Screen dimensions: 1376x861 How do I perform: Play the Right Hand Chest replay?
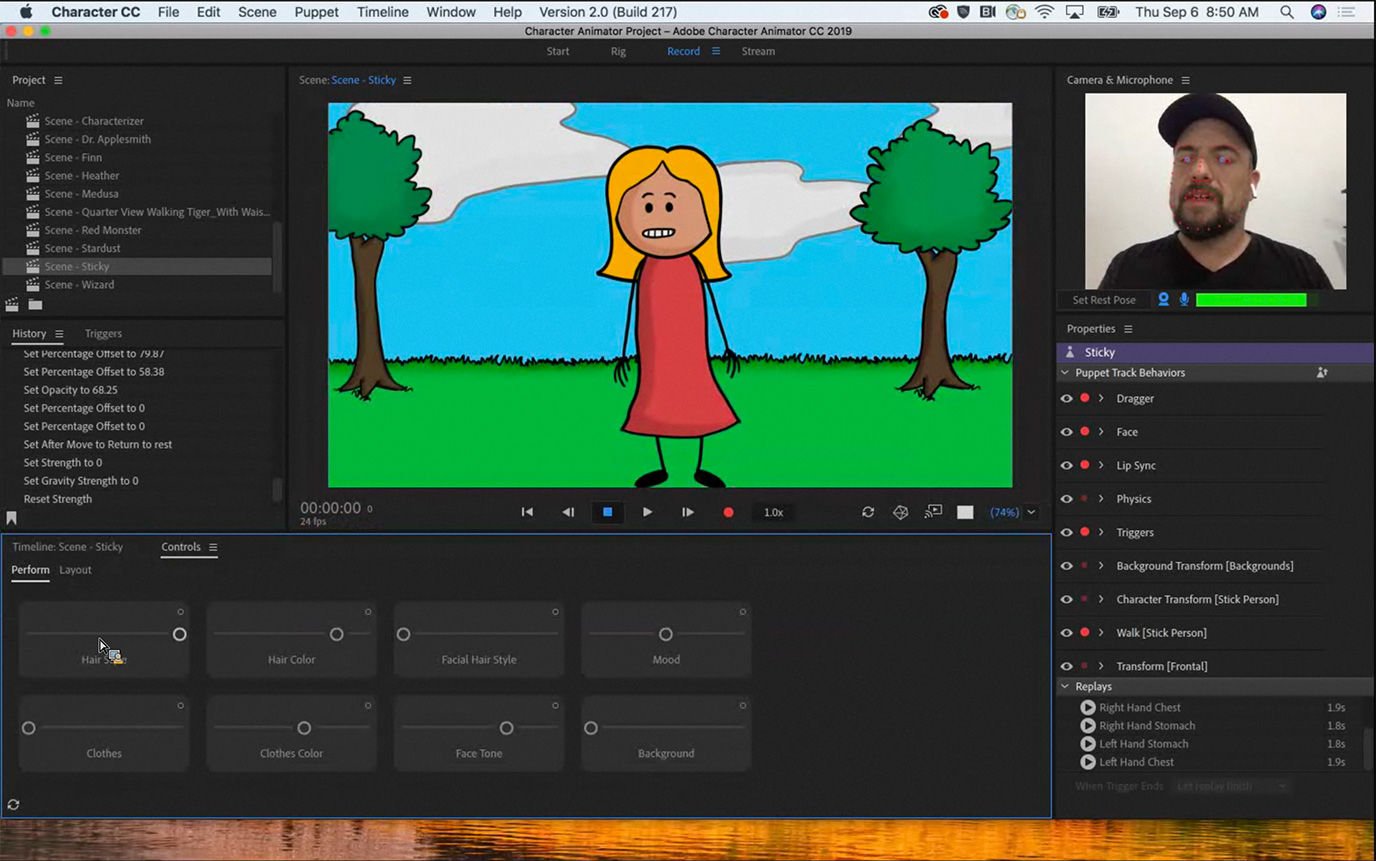1088,707
